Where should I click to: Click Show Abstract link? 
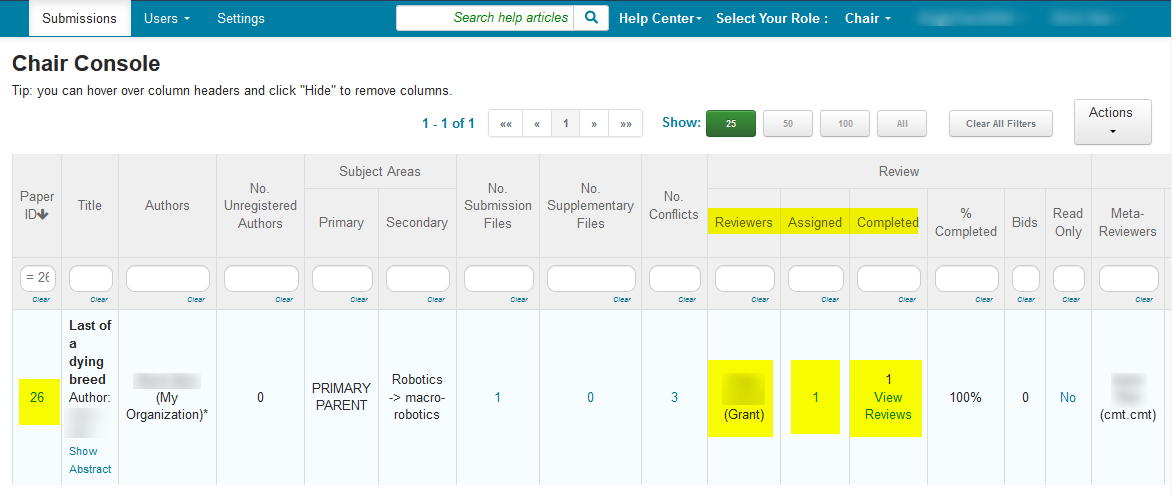click(x=90, y=460)
